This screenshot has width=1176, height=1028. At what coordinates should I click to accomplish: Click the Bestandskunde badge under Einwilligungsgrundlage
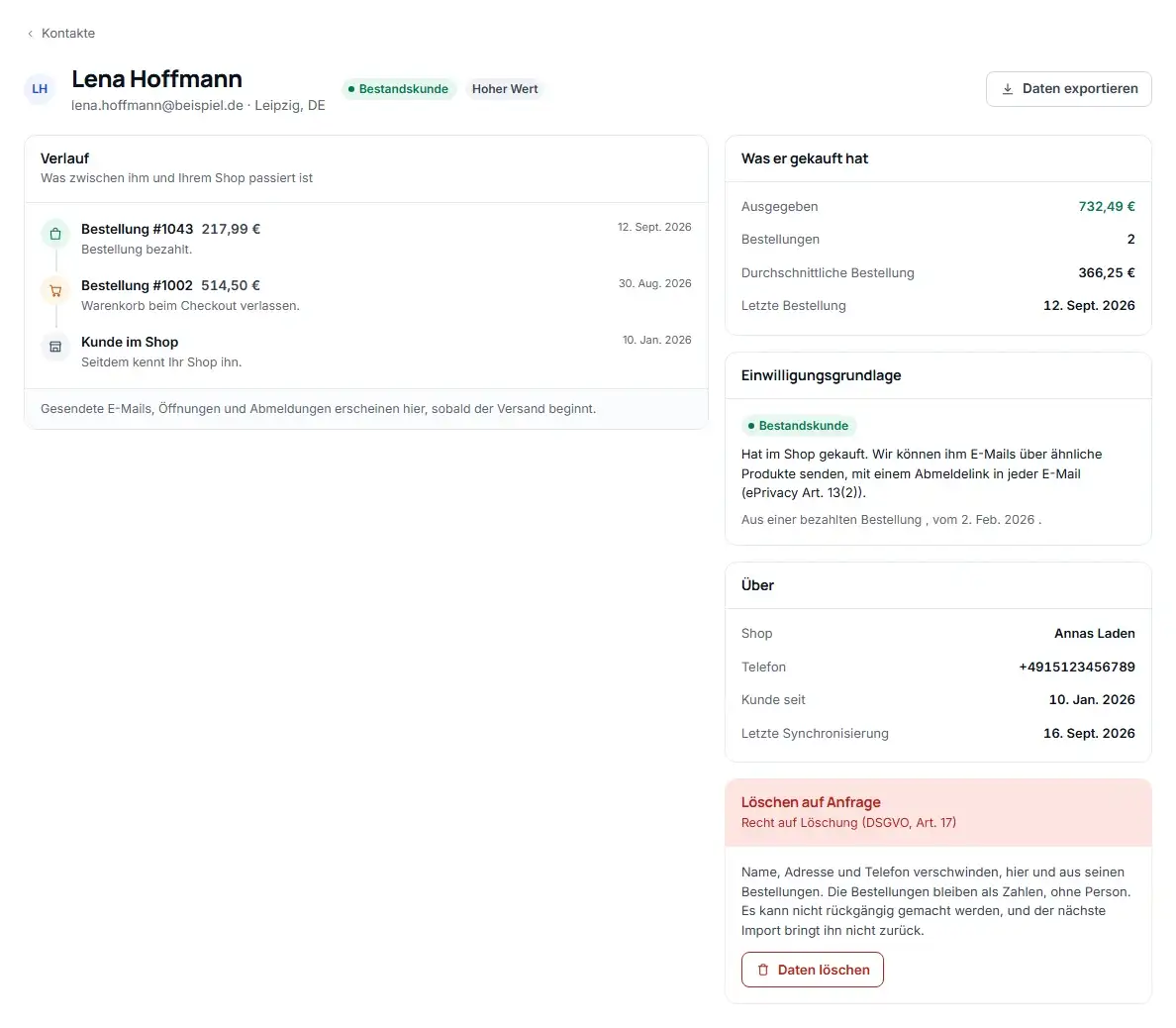[x=798, y=426]
